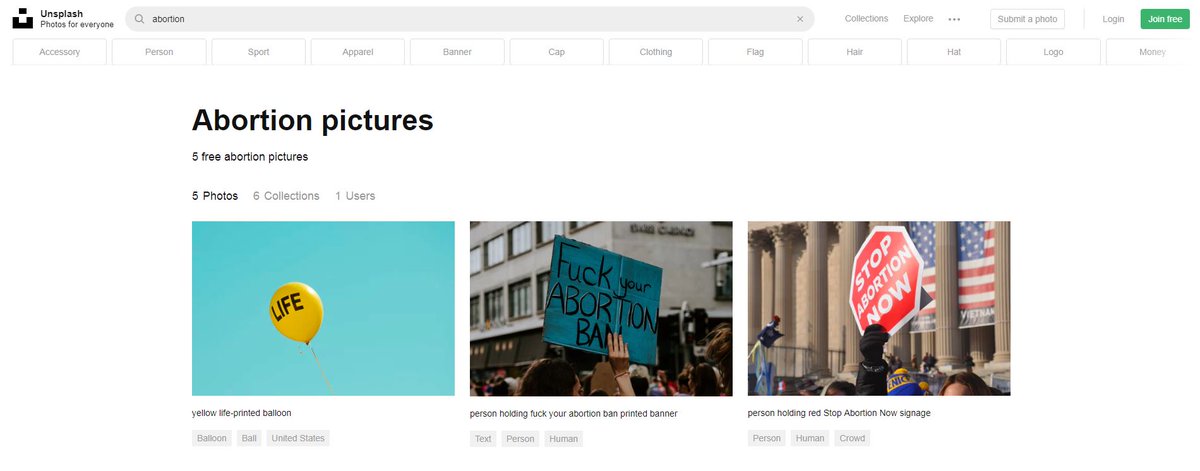
Task: Click the "5 free abortion pictures" subtitle
Action: pyautogui.click(x=250, y=157)
